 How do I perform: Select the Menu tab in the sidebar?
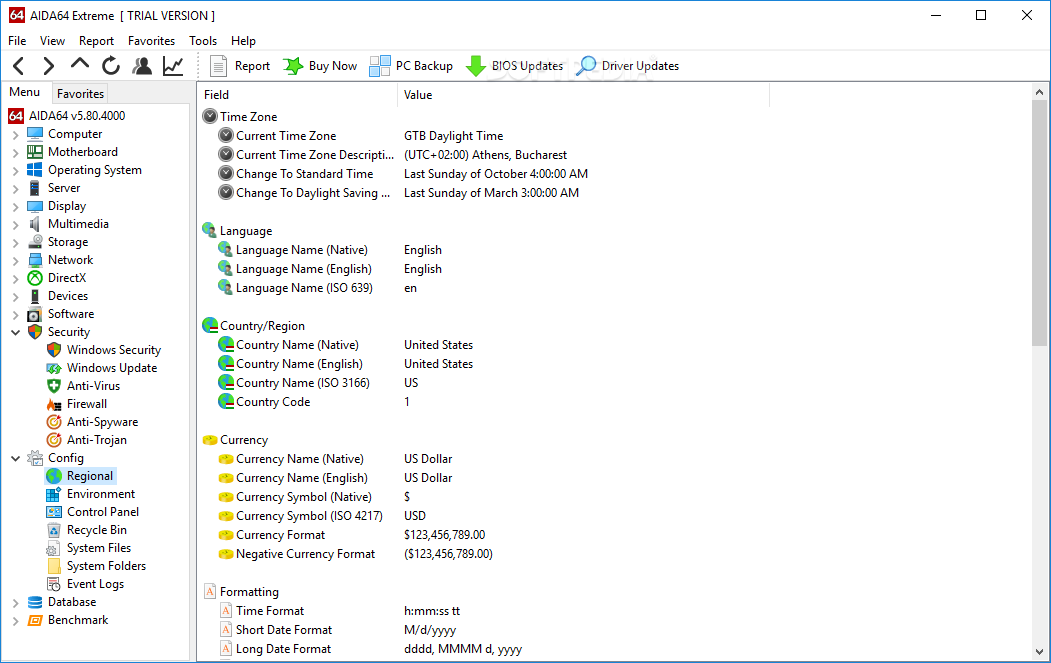point(25,93)
